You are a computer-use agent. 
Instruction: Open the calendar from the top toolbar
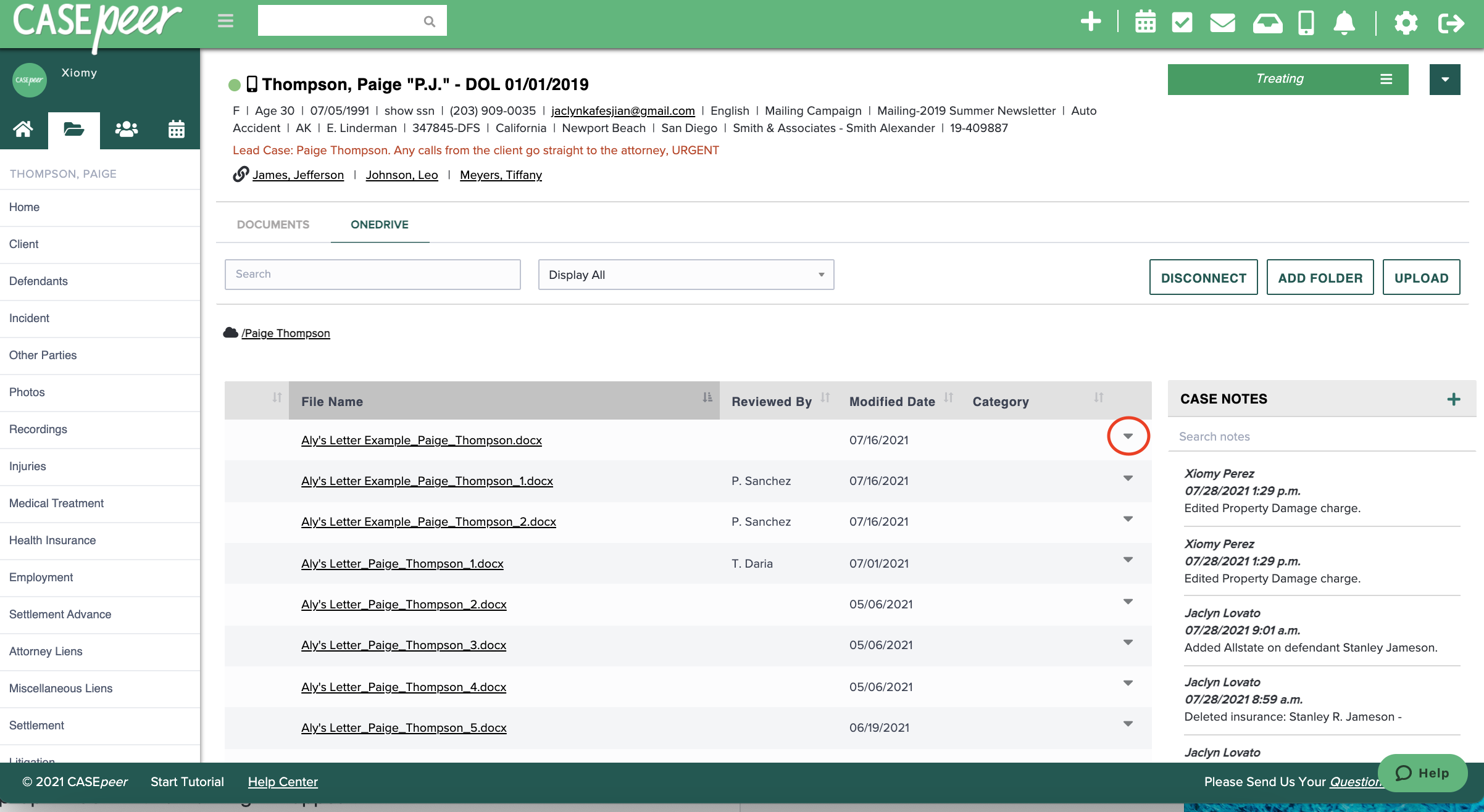pyautogui.click(x=1145, y=22)
